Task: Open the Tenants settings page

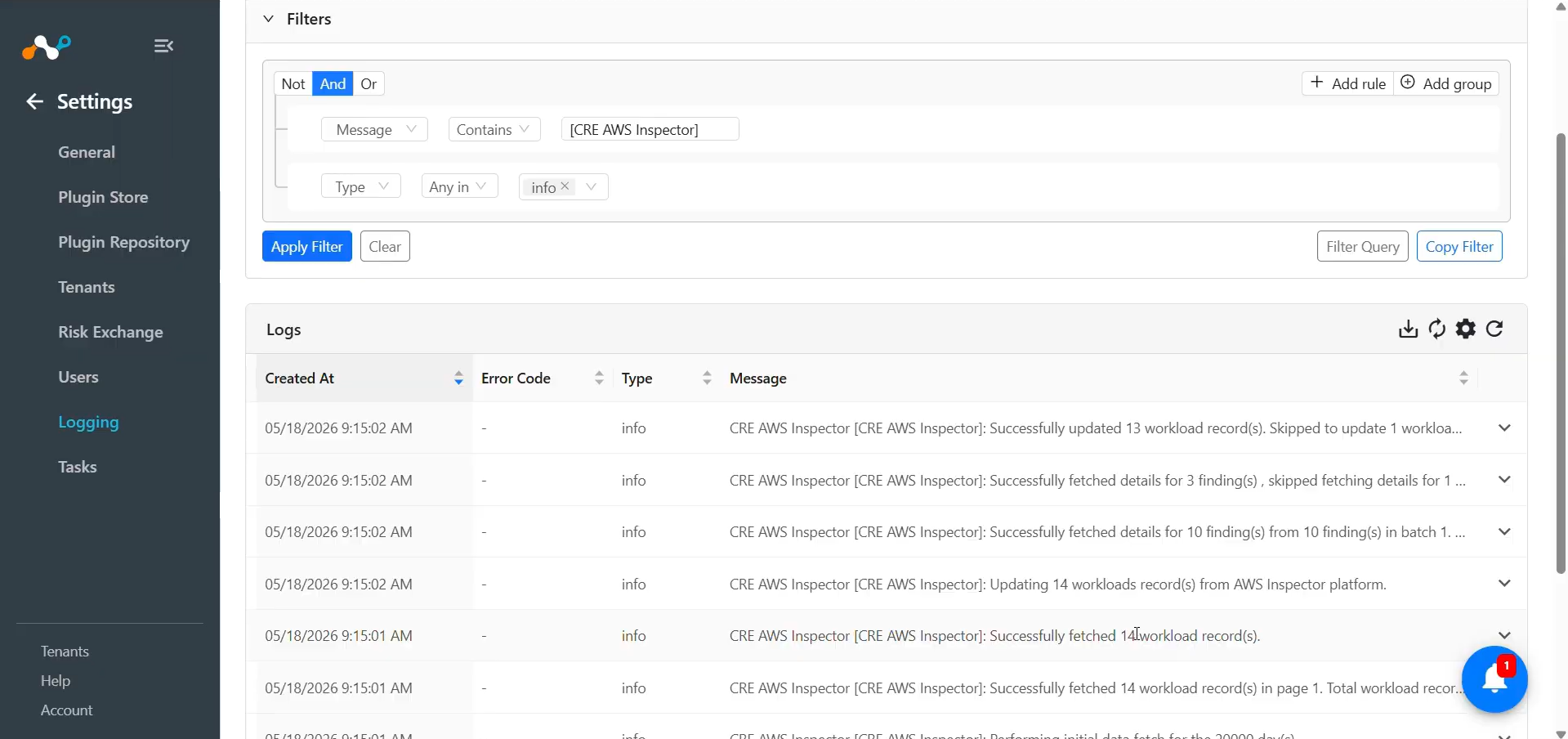Action: [x=86, y=287]
